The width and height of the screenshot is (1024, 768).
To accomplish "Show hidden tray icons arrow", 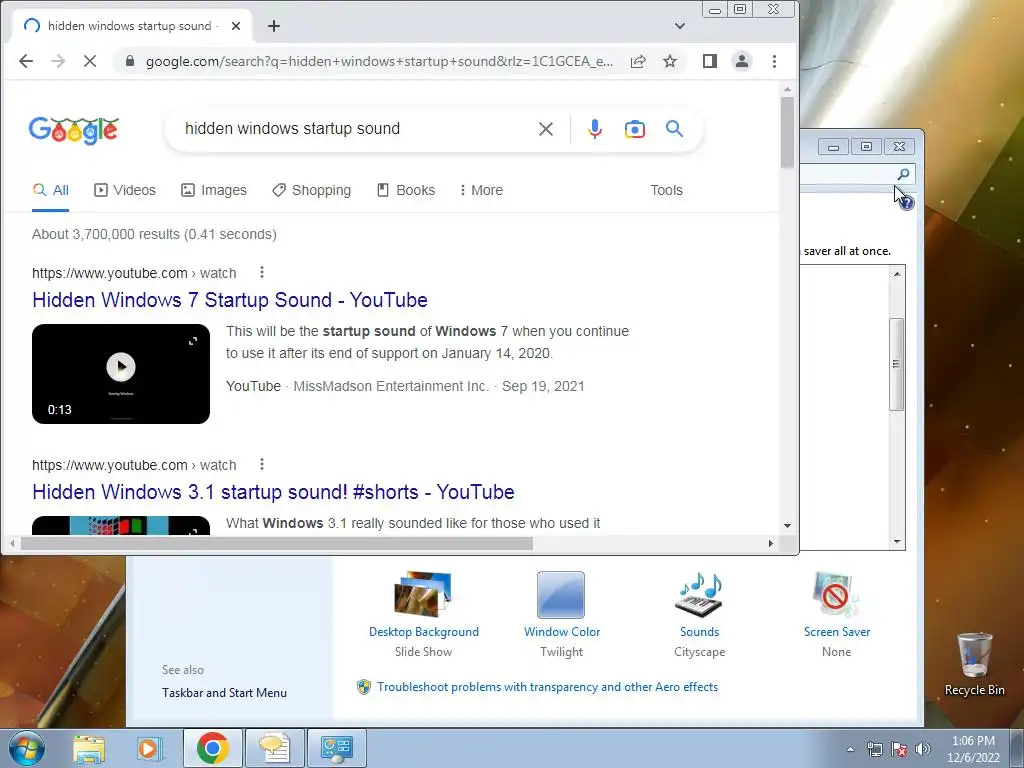I will coord(850,749).
